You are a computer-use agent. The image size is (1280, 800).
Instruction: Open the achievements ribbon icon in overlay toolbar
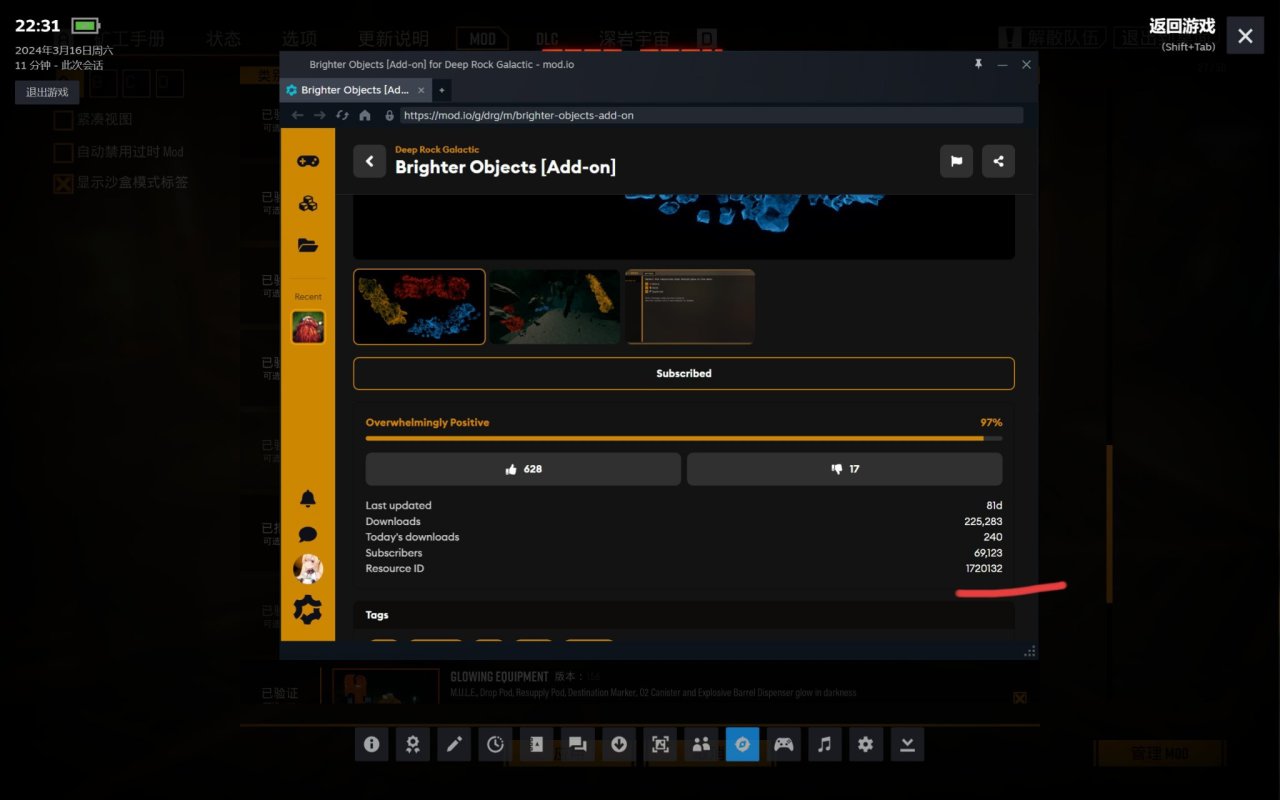click(413, 744)
